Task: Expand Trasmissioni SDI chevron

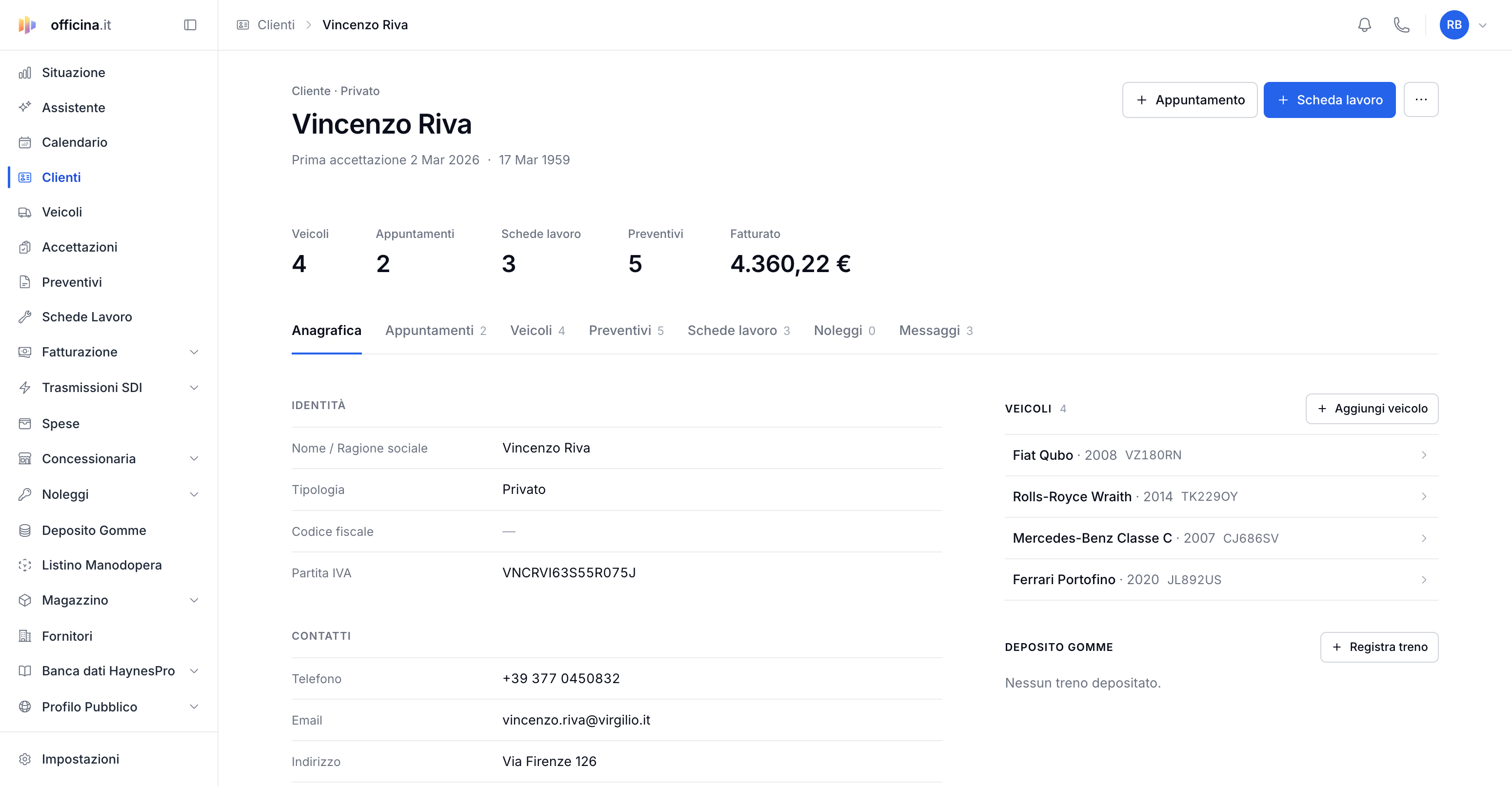Action: coord(194,388)
